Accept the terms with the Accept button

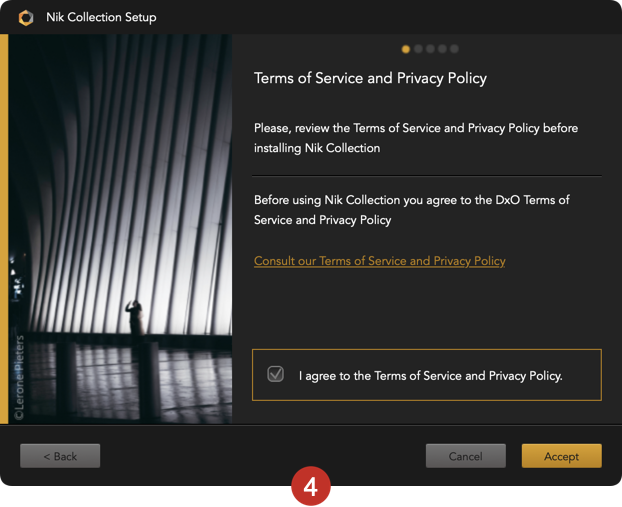561,456
